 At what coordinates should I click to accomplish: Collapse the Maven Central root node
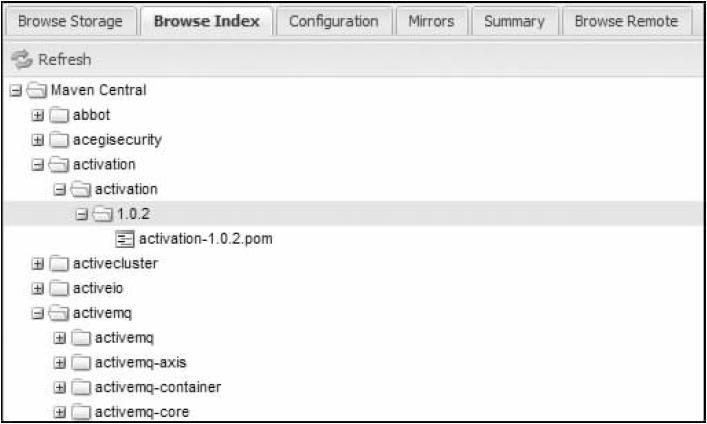pyautogui.click(x=15, y=91)
